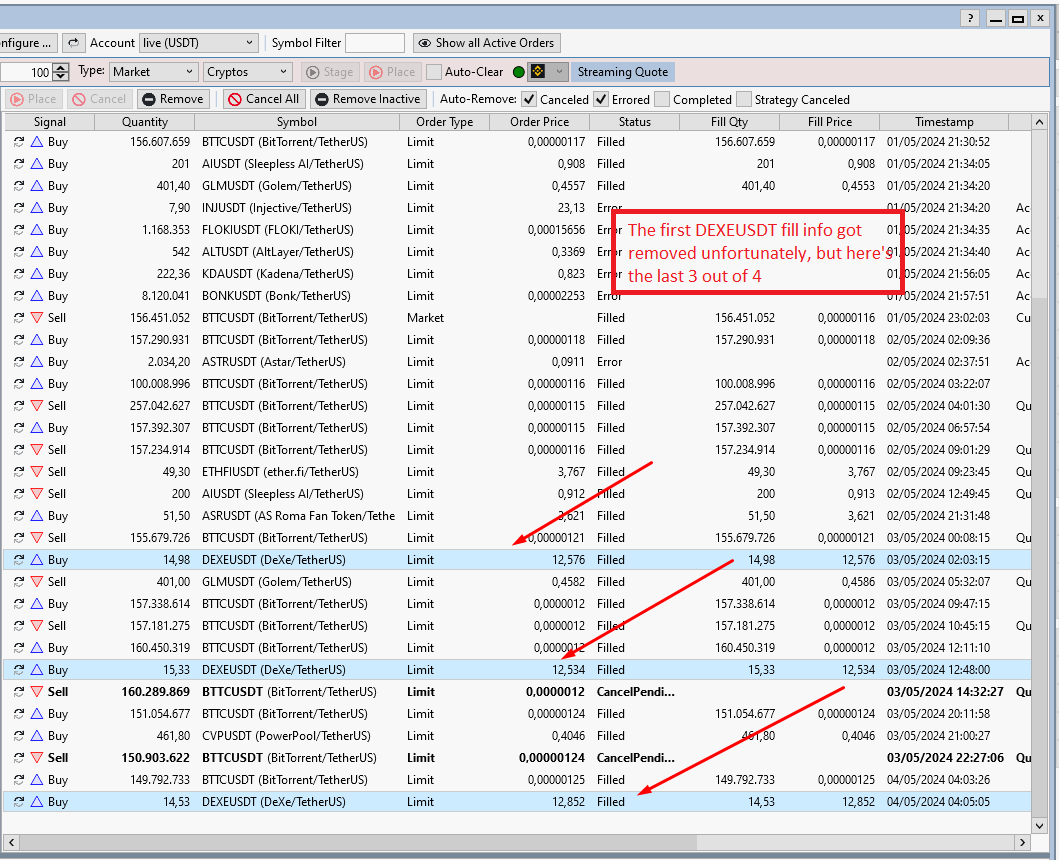Click the Place button beside Stage
This screenshot has width=1059, height=860.
tap(393, 72)
